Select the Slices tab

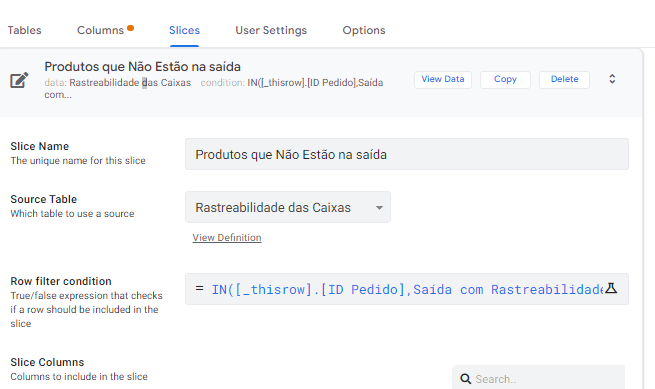click(x=184, y=31)
